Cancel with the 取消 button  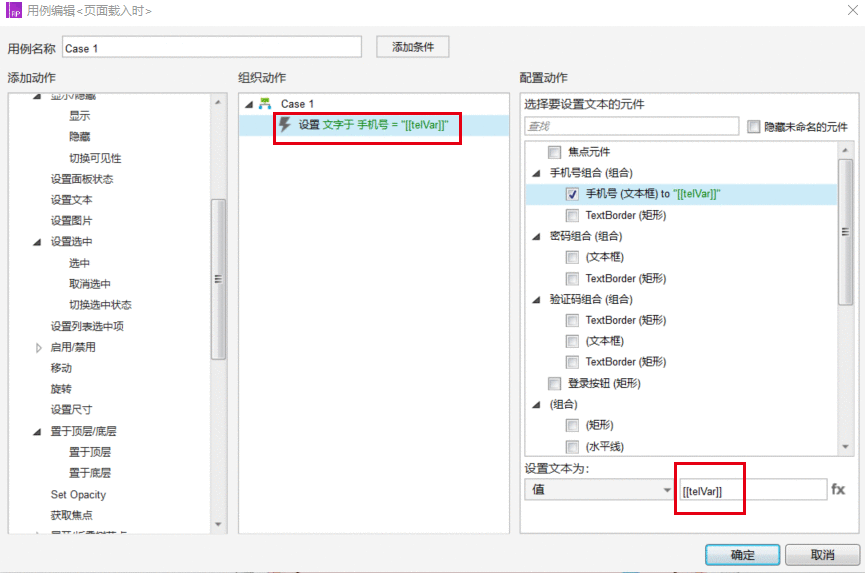click(822, 555)
